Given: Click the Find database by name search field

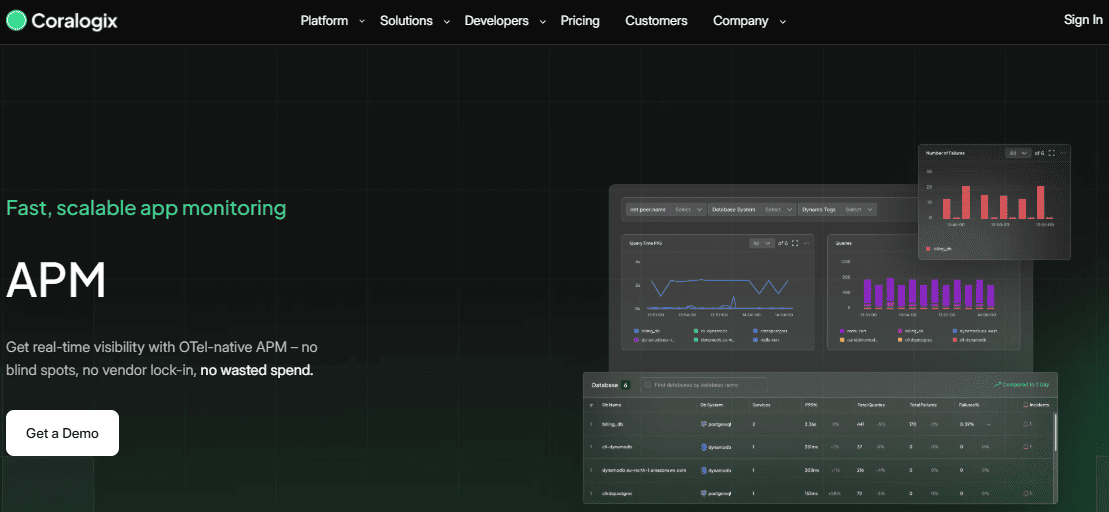Looking at the screenshot, I should coord(704,385).
